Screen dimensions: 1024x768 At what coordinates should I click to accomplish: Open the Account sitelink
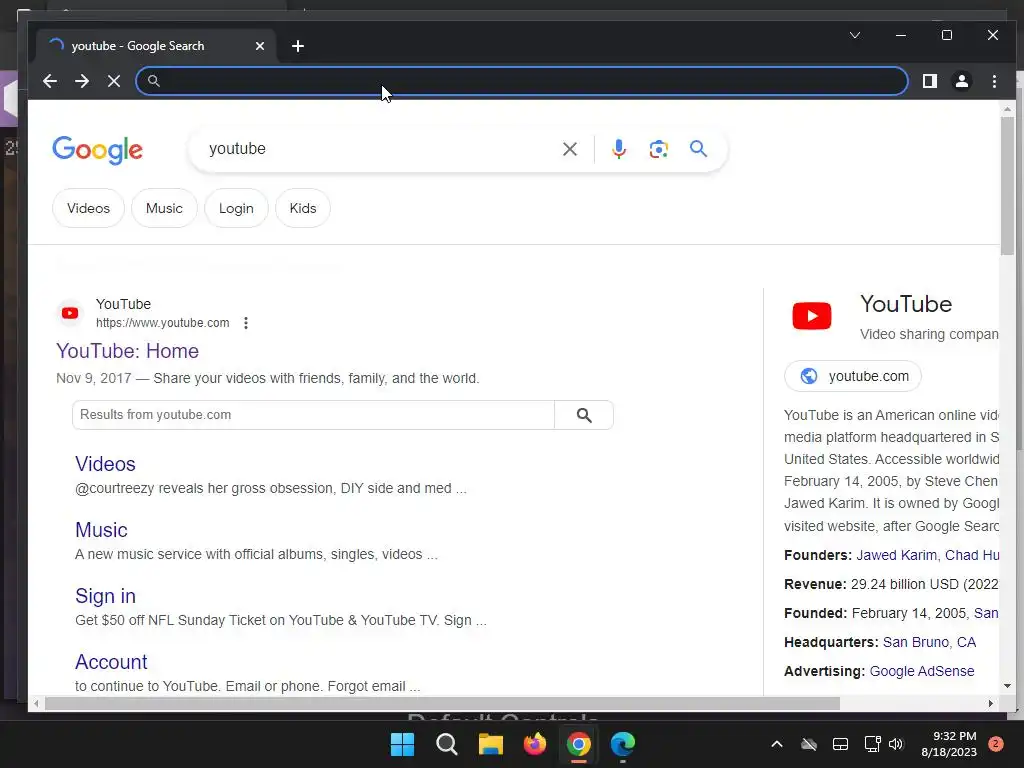click(x=111, y=662)
